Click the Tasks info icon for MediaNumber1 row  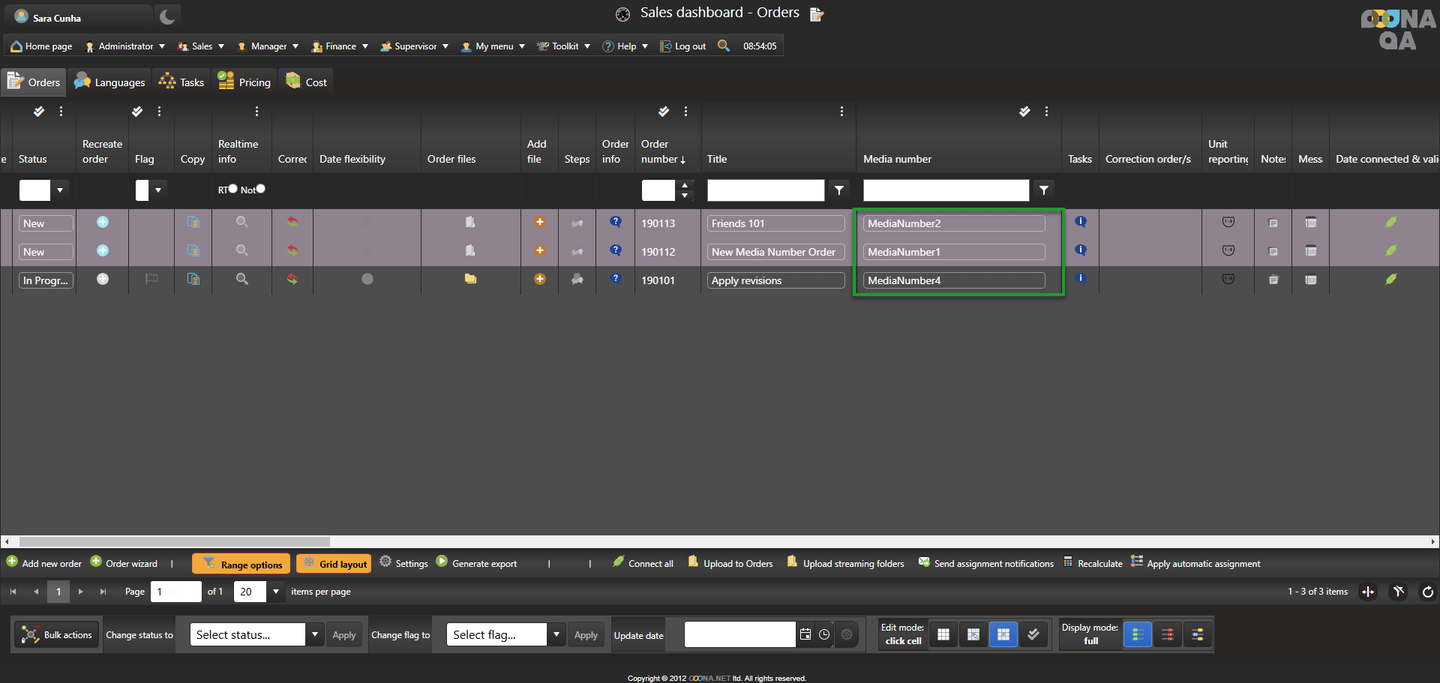tap(1080, 250)
